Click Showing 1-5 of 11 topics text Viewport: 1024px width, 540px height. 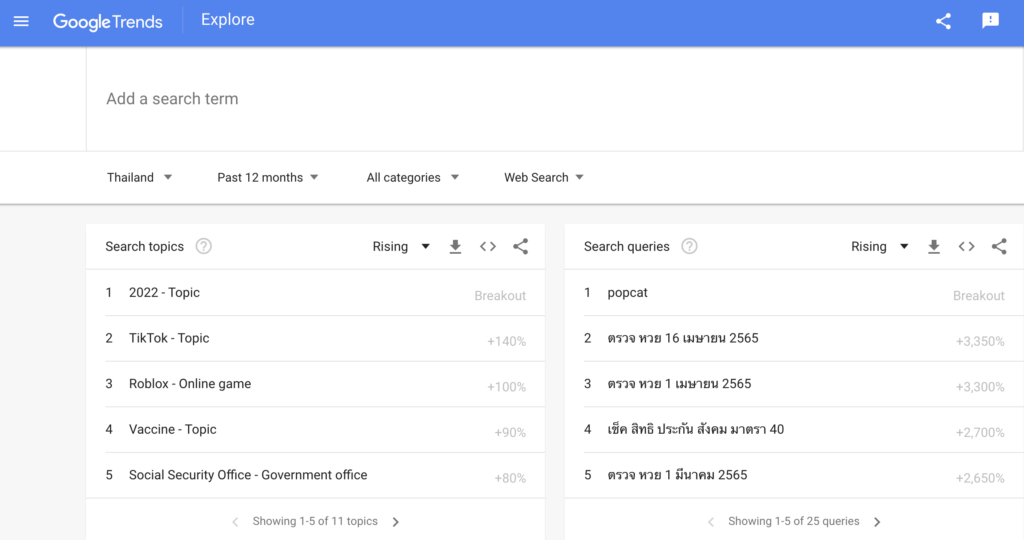click(x=315, y=521)
